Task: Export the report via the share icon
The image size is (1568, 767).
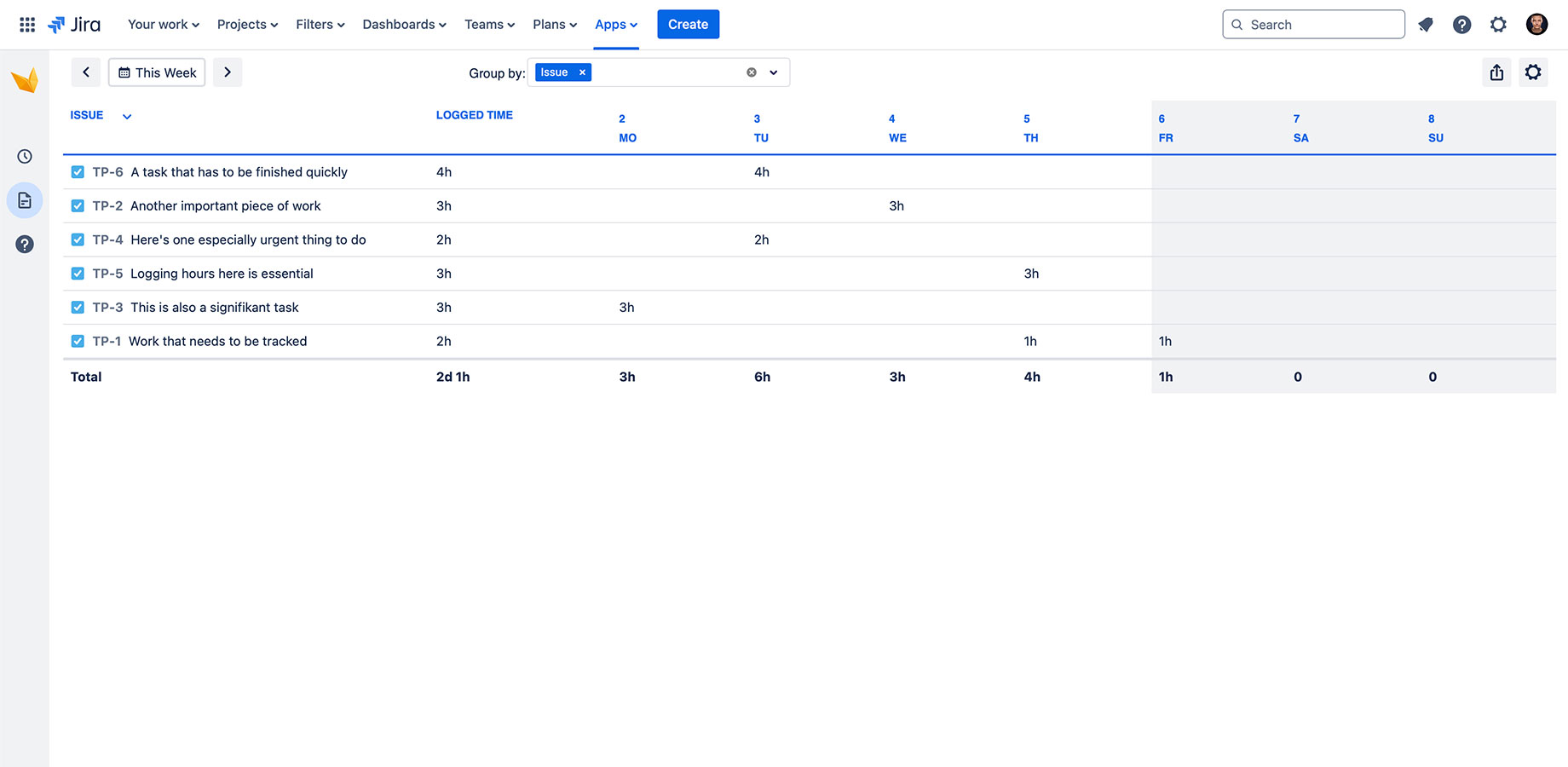Action: click(1497, 72)
